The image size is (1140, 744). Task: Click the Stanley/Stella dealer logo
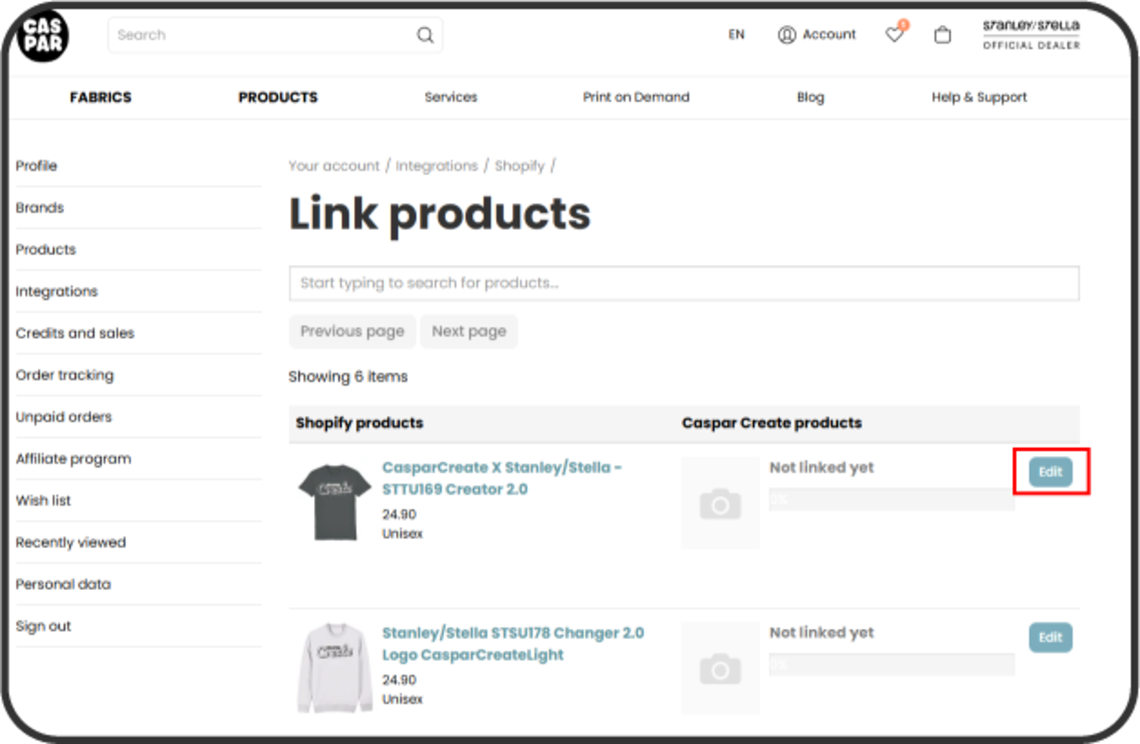(1031, 34)
